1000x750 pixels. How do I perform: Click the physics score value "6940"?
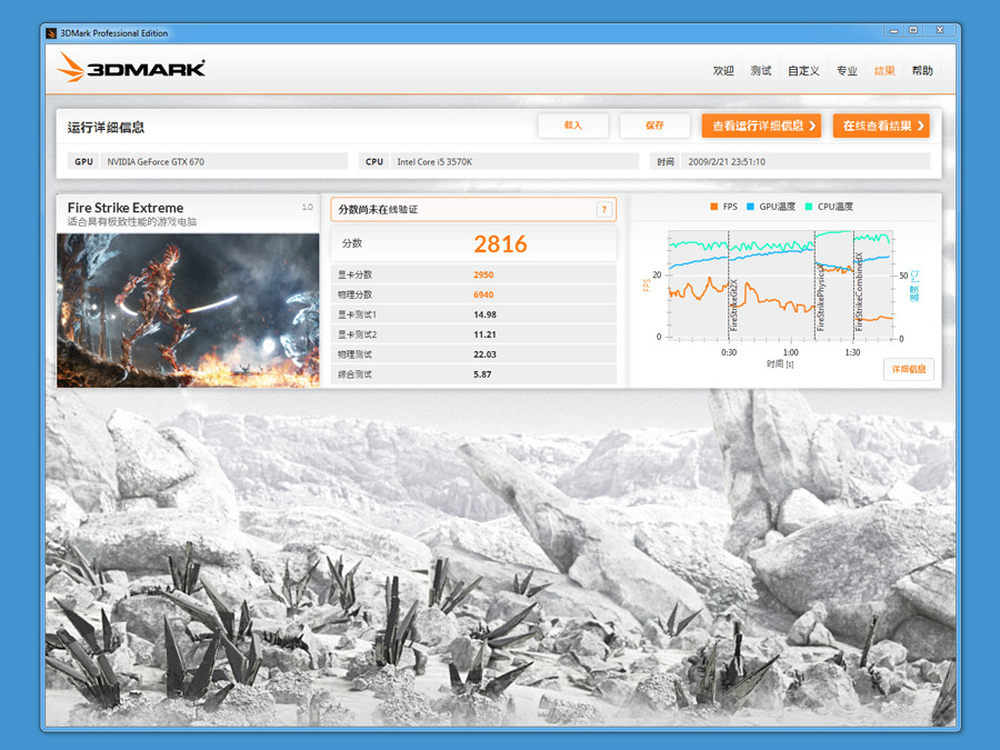point(483,295)
